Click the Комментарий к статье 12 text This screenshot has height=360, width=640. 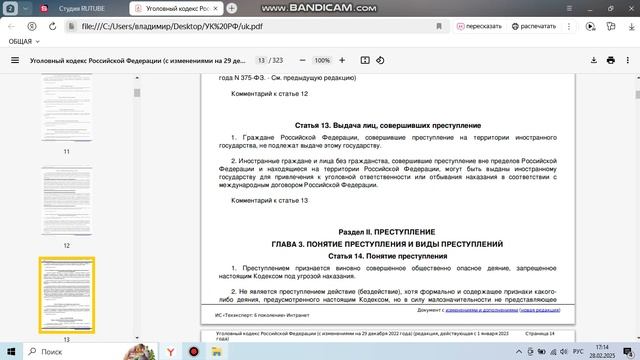(269, 93)
